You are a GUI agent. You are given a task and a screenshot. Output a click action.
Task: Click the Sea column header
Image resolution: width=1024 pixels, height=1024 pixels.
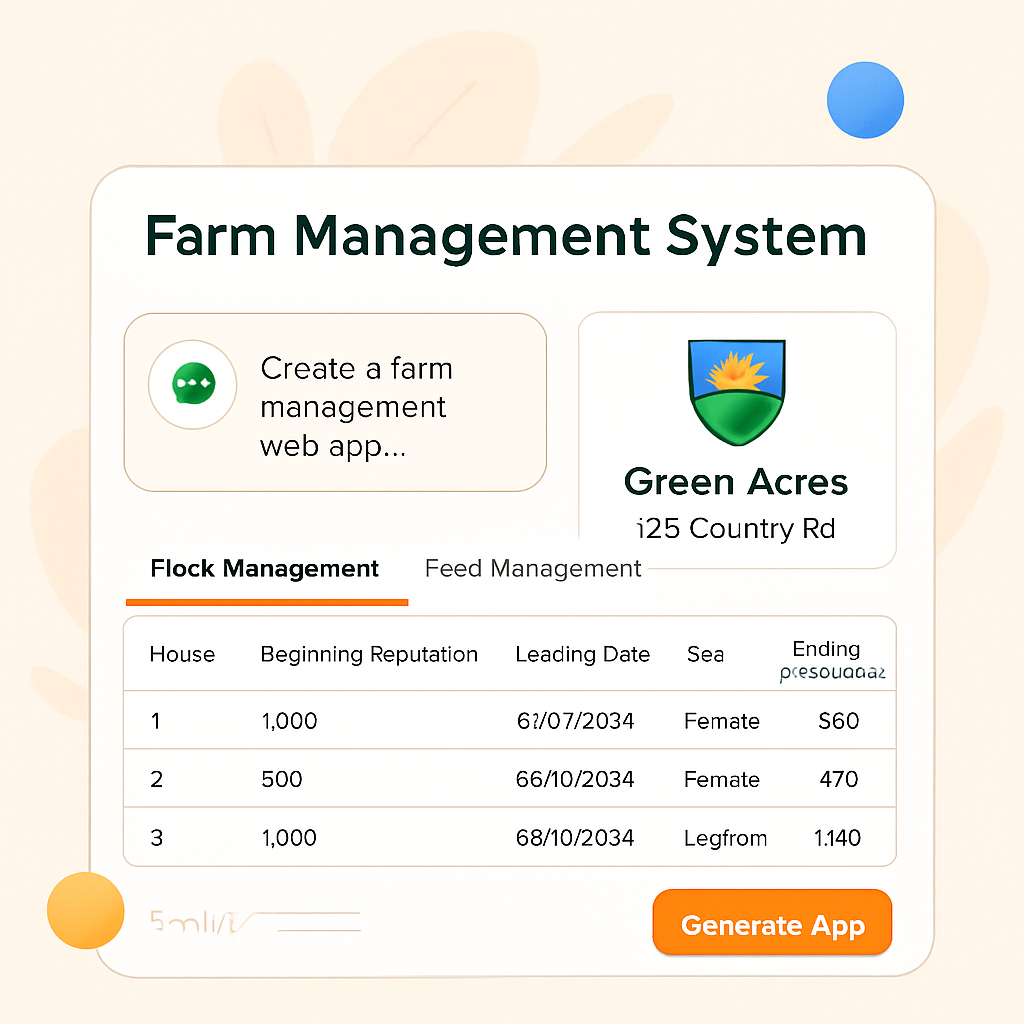(705, 655)
